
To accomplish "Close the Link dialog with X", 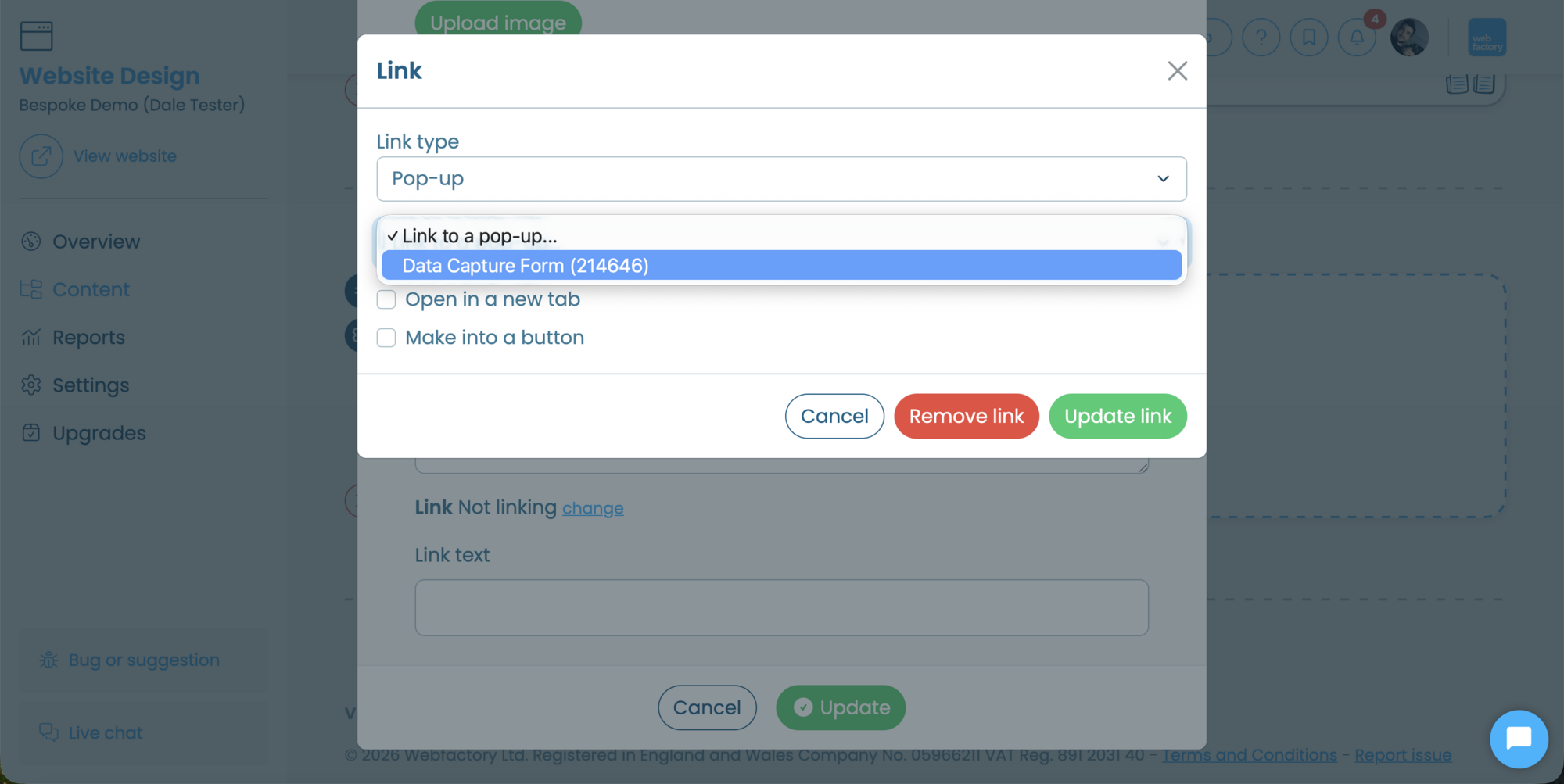I will pyautogui.click(x=1177, y=71).
